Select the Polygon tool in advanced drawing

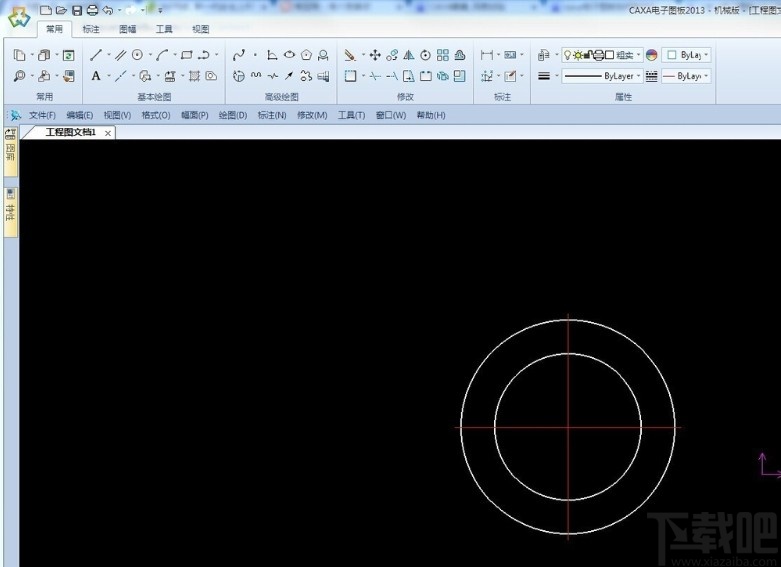306,55
